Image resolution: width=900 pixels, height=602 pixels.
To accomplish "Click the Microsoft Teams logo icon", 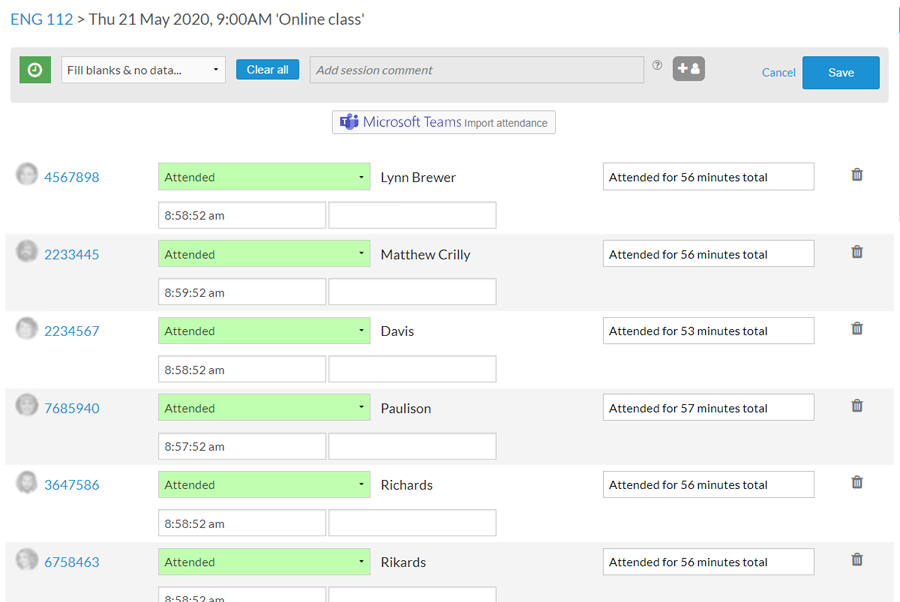I will click(349, 122).
